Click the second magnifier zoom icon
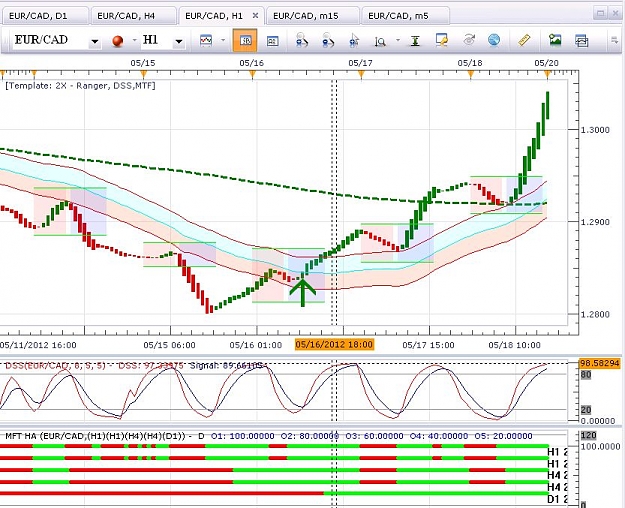Viewport: 625px width, 508px height. click(x=328, y=41)
